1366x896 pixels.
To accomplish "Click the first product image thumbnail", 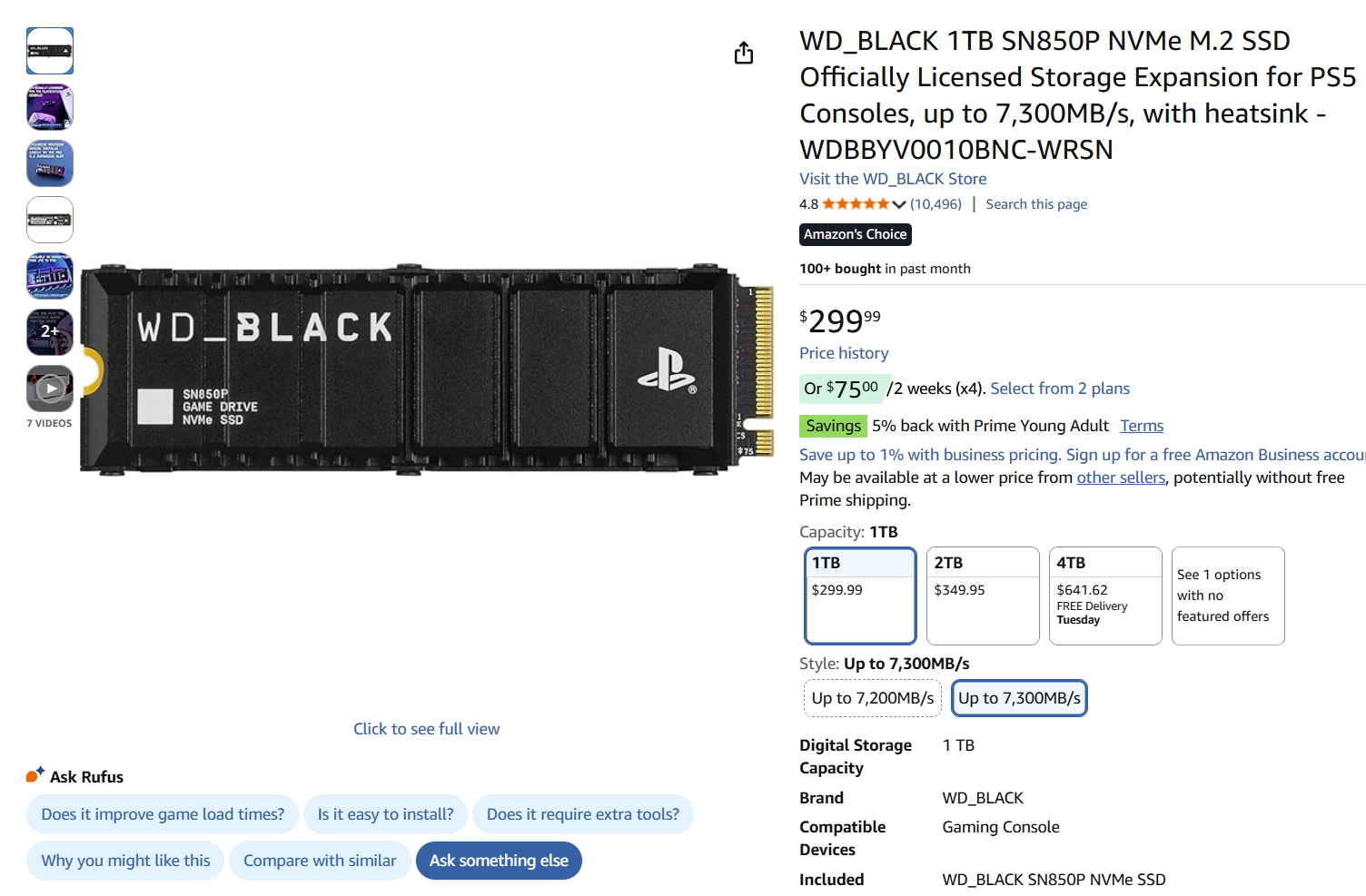I will (x=50, y=51).
